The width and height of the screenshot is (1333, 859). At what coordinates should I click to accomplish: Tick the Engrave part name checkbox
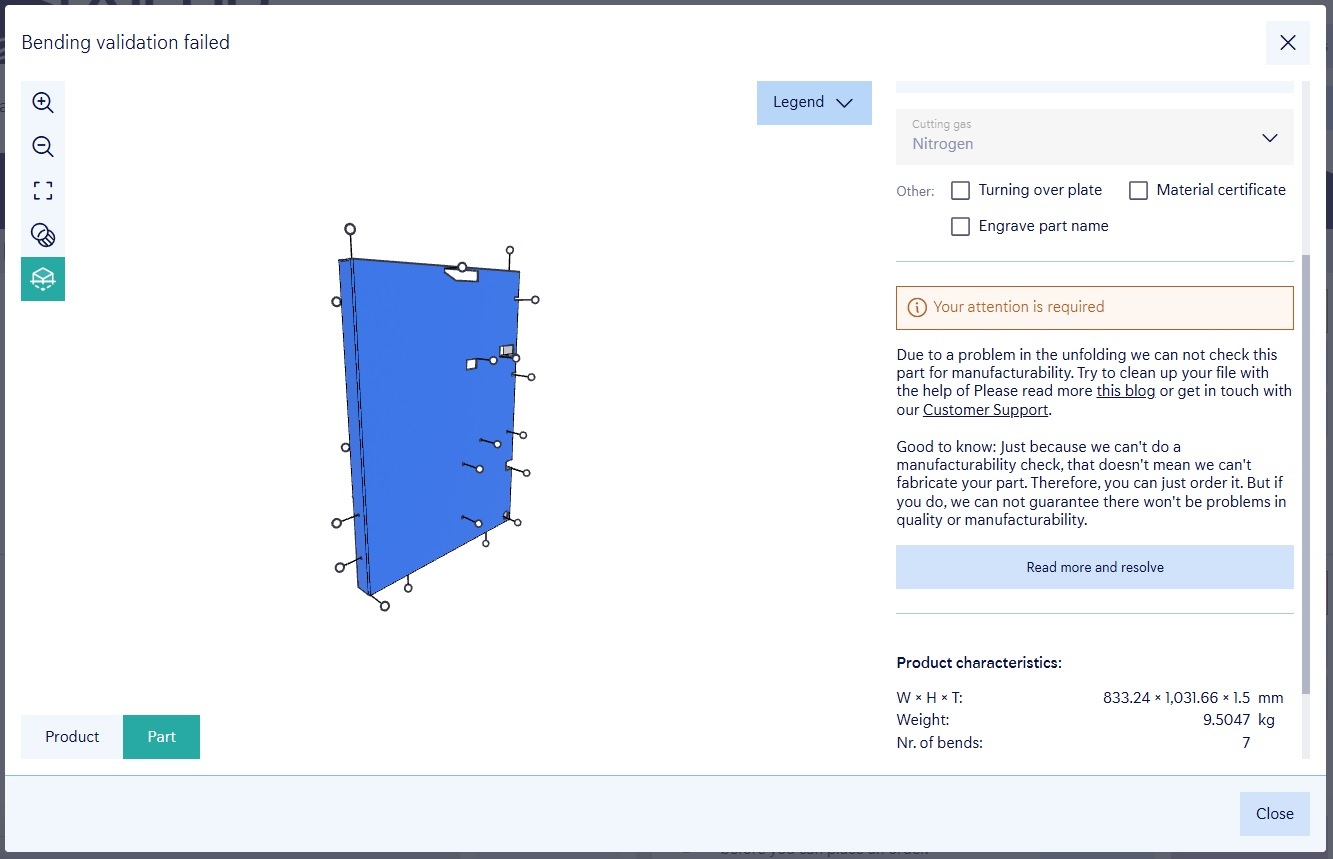click(960, 227)
